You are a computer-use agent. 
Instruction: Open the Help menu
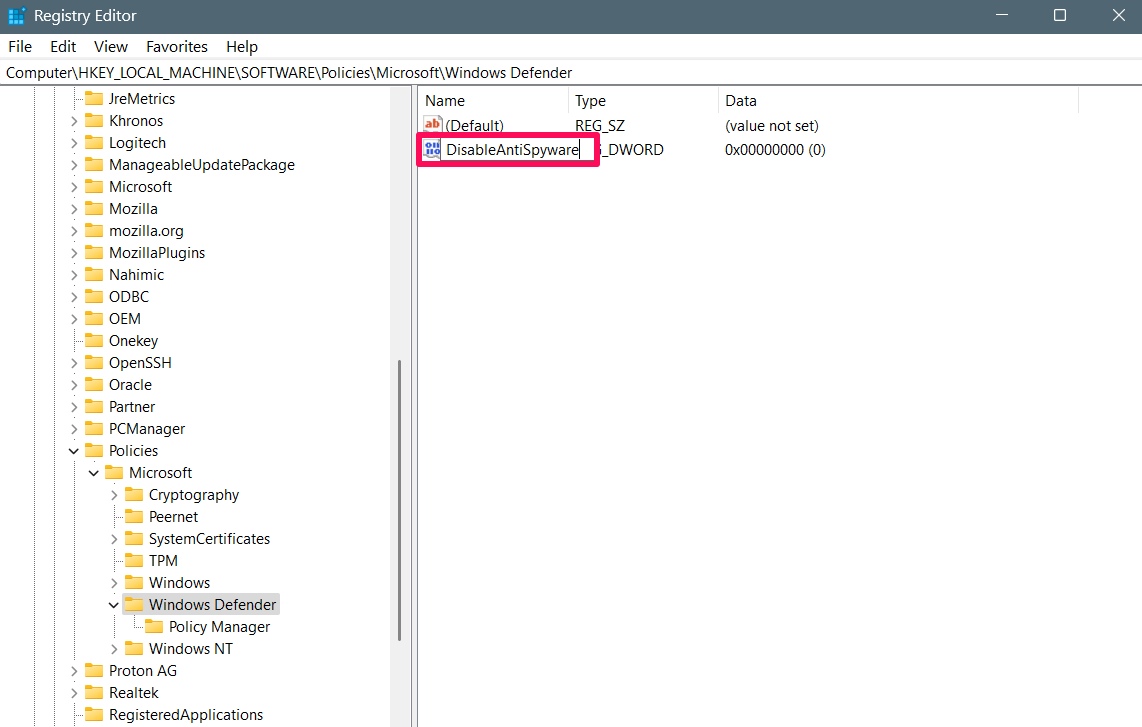(242, 47)
